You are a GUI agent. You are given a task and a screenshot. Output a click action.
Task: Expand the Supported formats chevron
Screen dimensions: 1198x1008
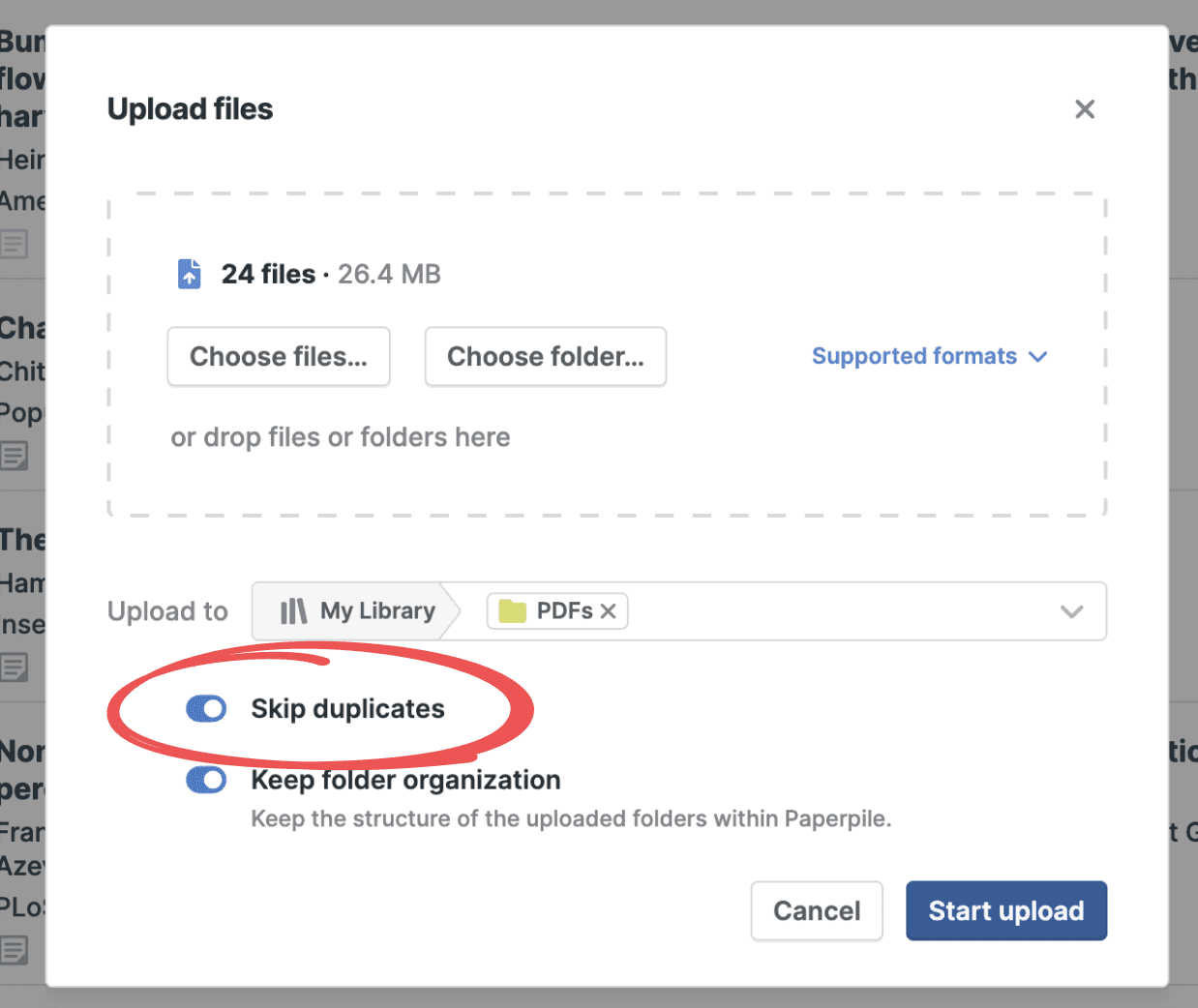click(1038, 357)
